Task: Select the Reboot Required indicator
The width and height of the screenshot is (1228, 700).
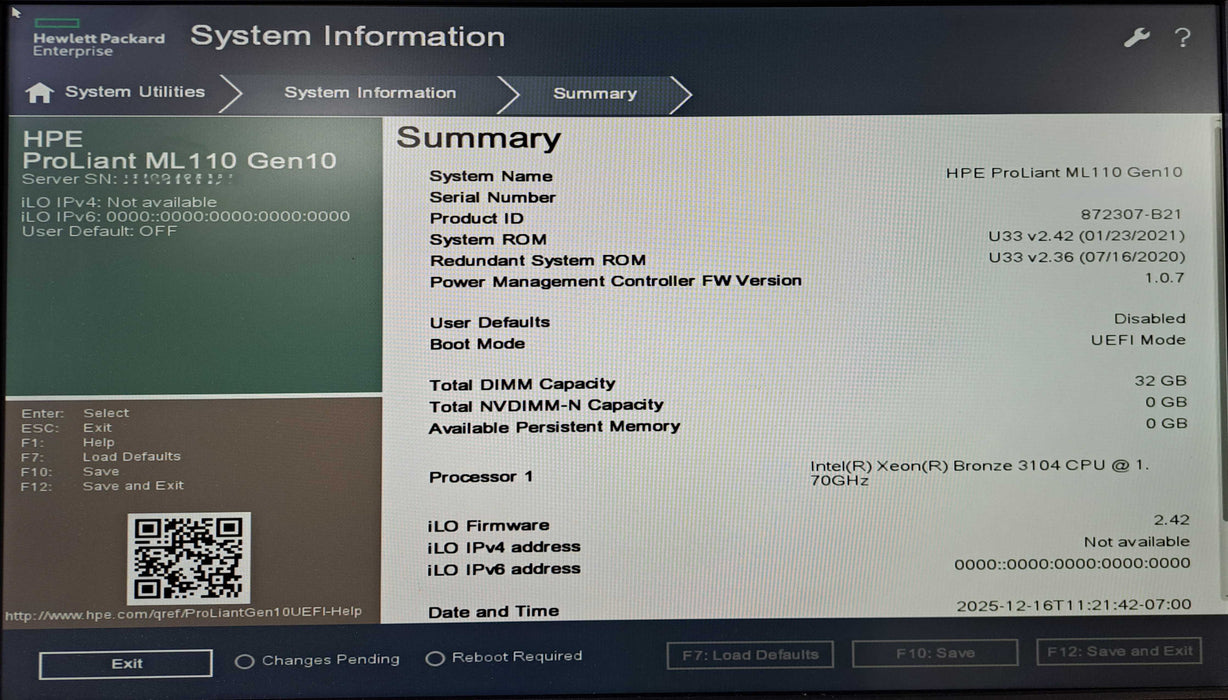Action: click(x=504, y=657)
